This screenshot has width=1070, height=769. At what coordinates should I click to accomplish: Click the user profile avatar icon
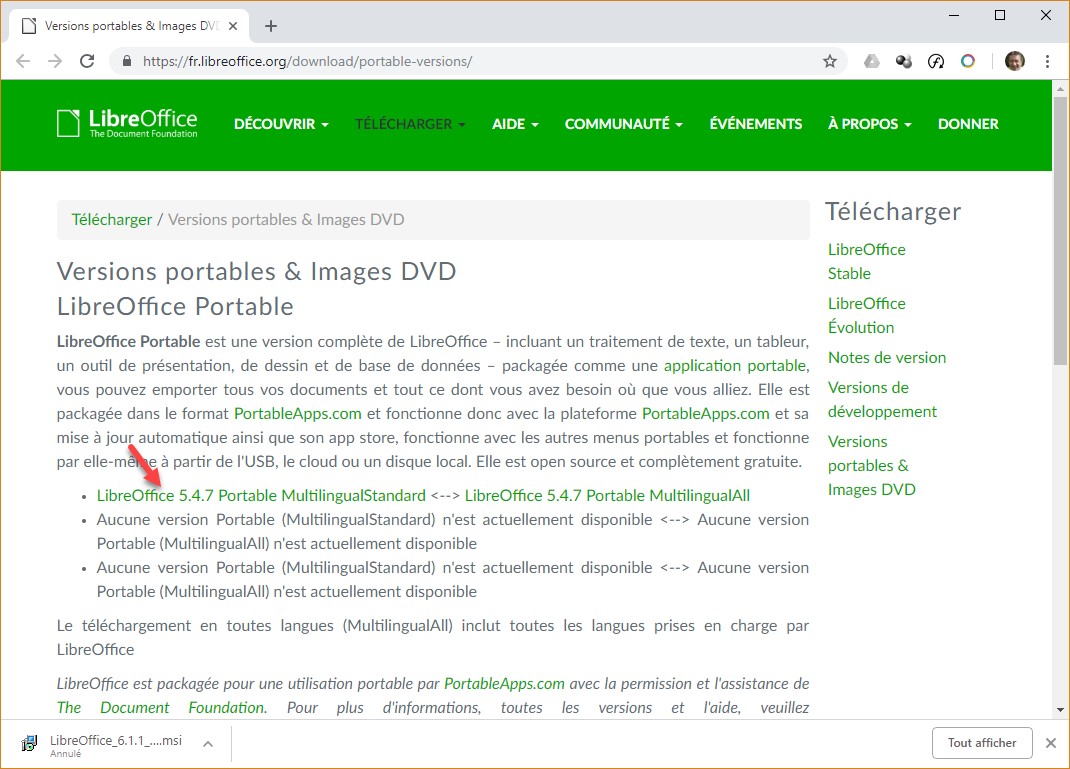pos(1014,61)
